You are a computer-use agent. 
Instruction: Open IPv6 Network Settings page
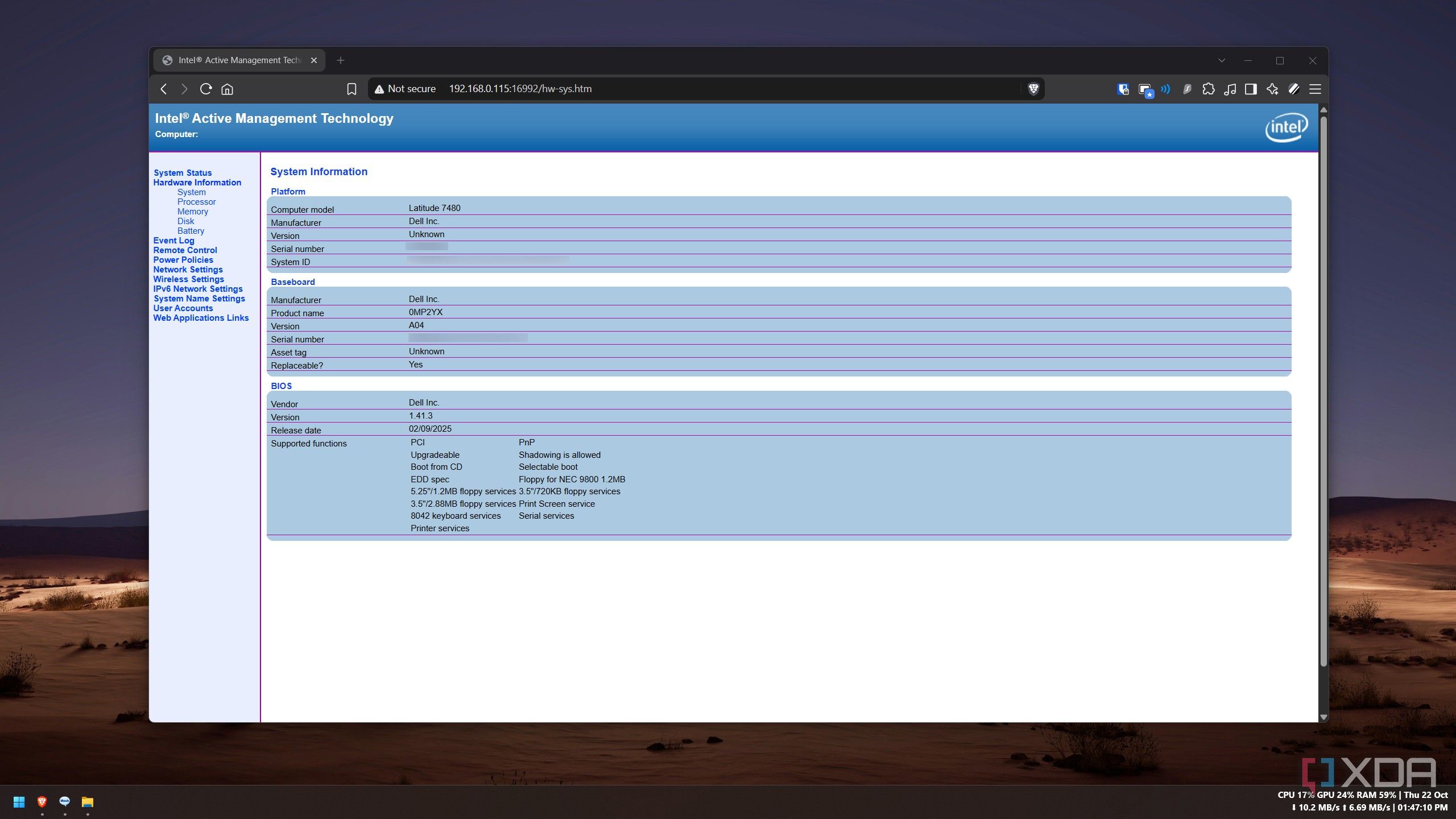point(197,289)
